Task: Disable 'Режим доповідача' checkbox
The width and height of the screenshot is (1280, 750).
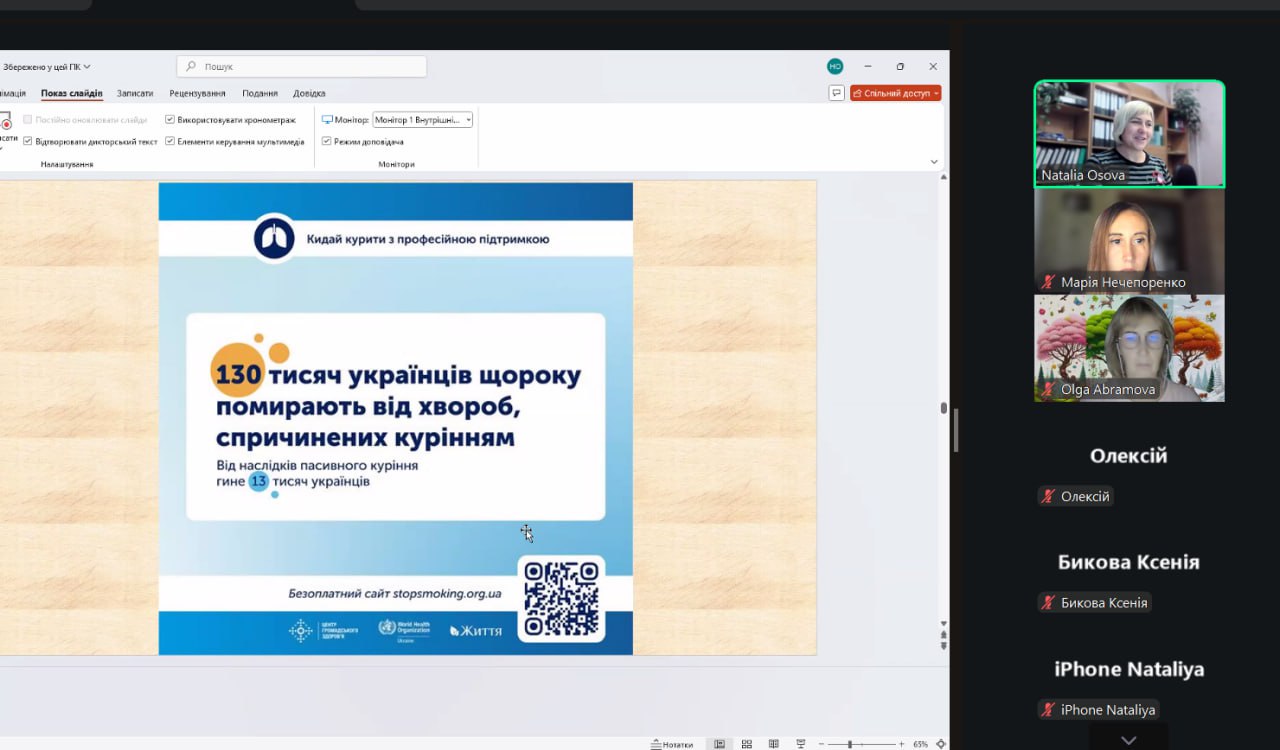Action: tap(327, 141)
